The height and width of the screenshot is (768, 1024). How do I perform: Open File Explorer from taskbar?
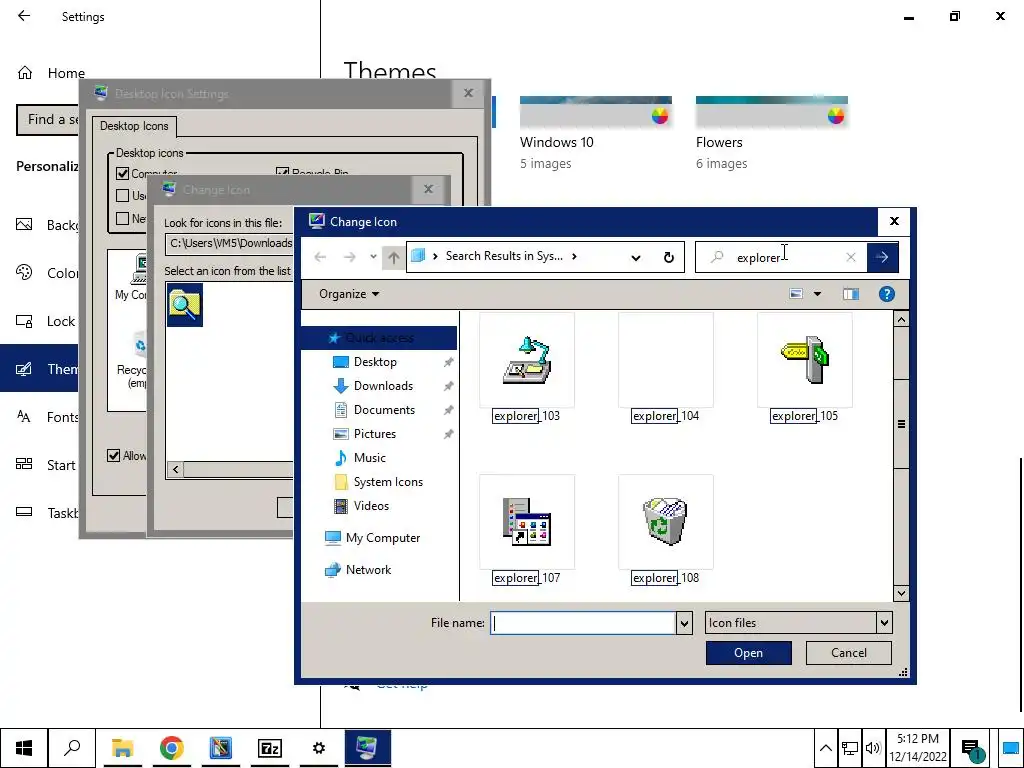pos(122,748)
